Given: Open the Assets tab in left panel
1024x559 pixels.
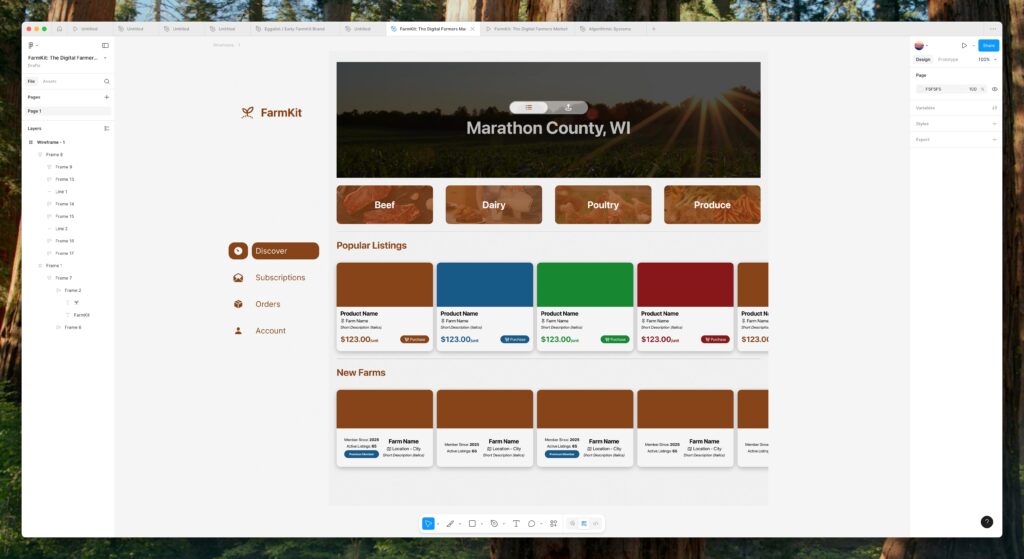Looking at the screenshot, I should (x=50, y=81).
